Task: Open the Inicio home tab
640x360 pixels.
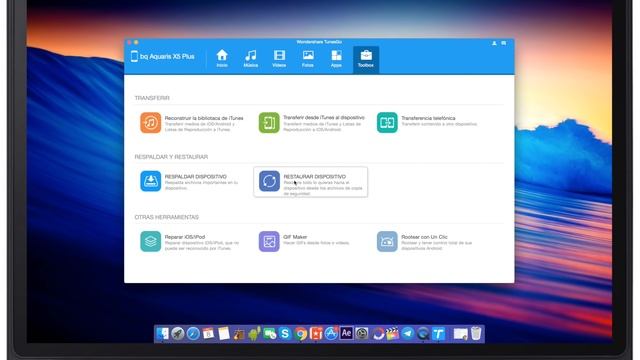Action: (x=222, y=59)
